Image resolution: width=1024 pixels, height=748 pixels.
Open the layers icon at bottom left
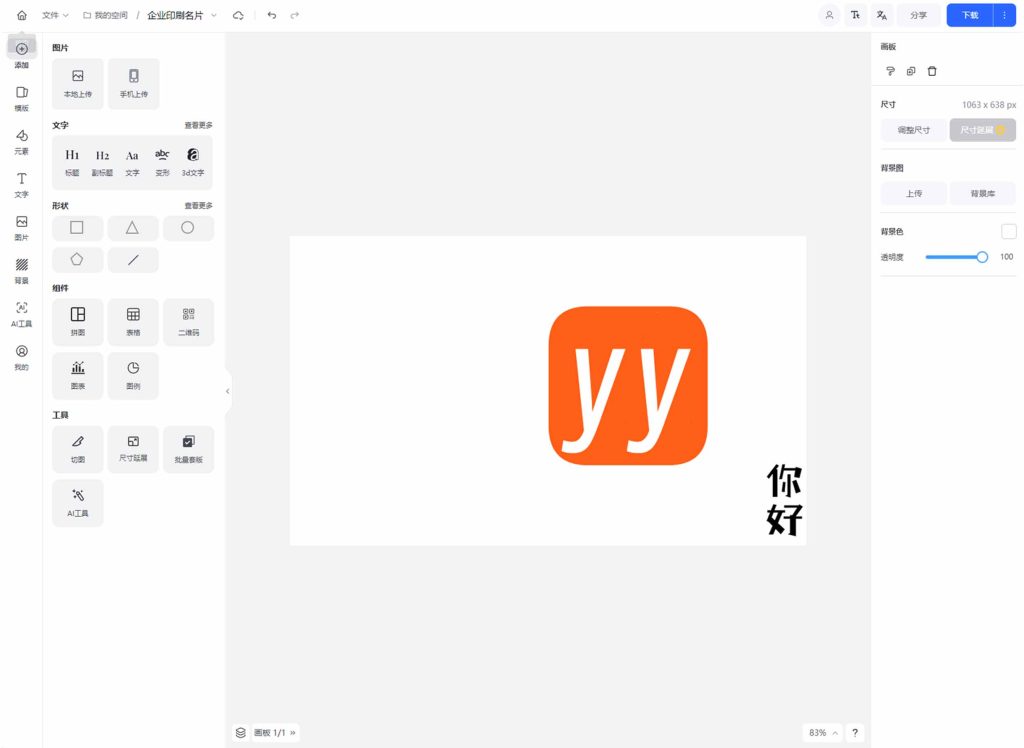coord(240,733)
